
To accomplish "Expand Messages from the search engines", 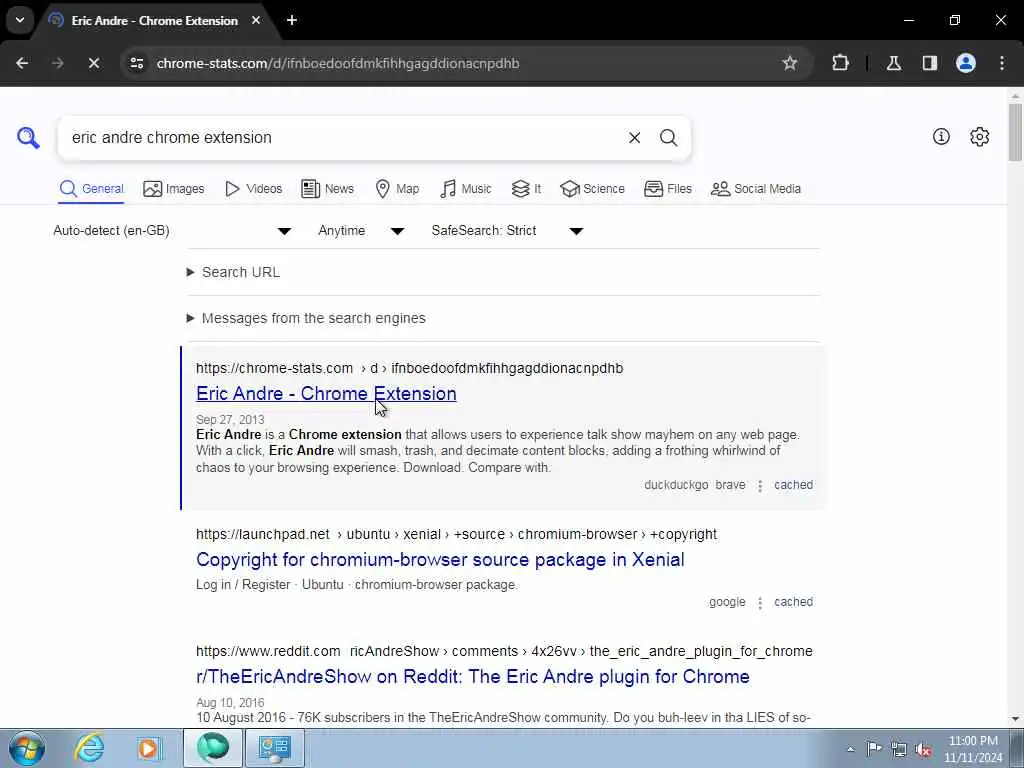I will (x=306, y=318).
